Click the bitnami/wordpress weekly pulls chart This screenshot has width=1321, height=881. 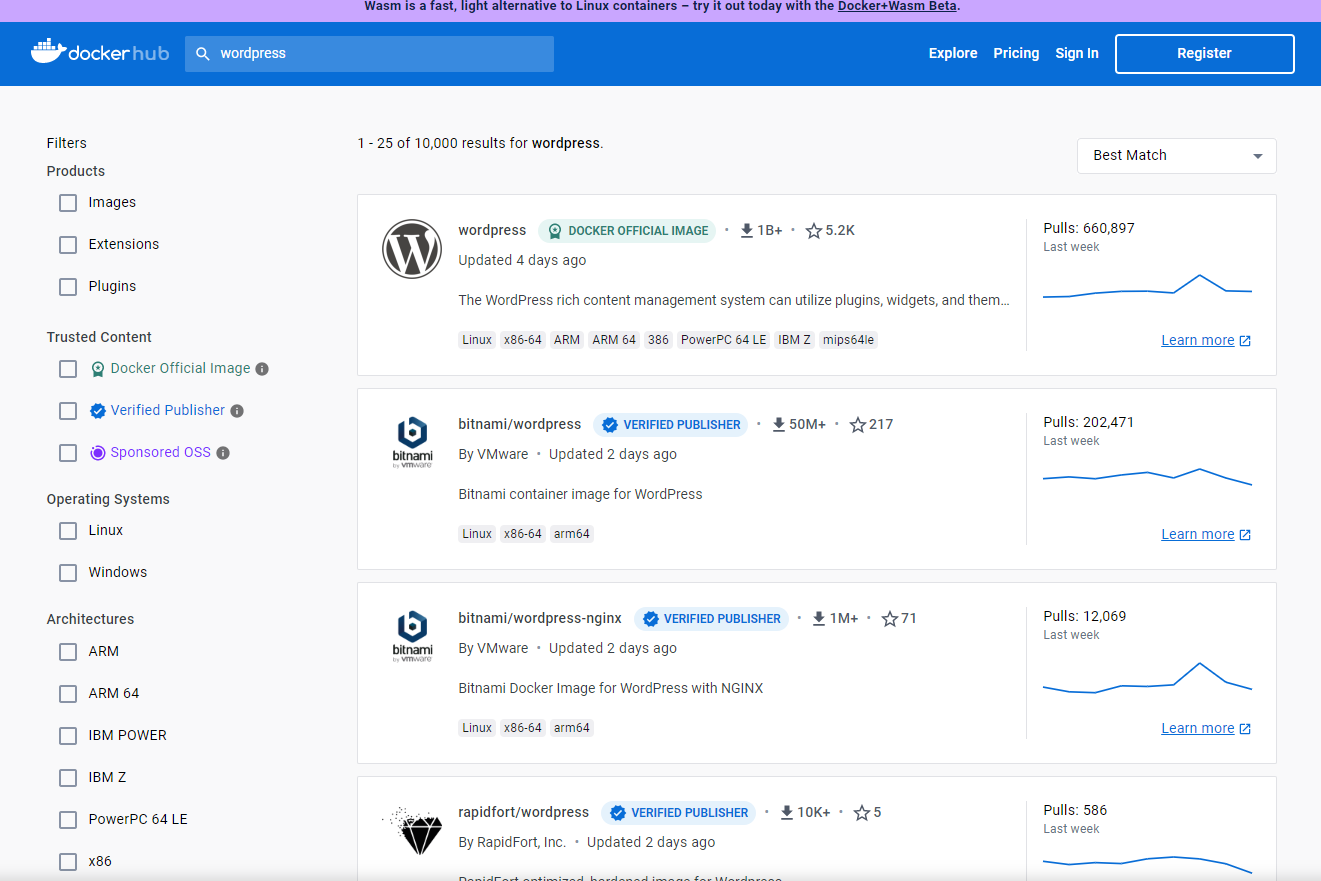(x=1147, y=477)
